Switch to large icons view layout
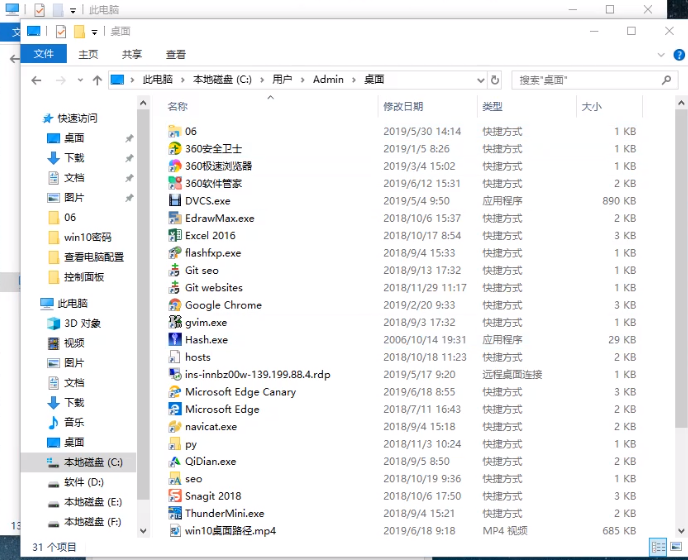This screenshot has width=688, height=560. click(676, 547)
